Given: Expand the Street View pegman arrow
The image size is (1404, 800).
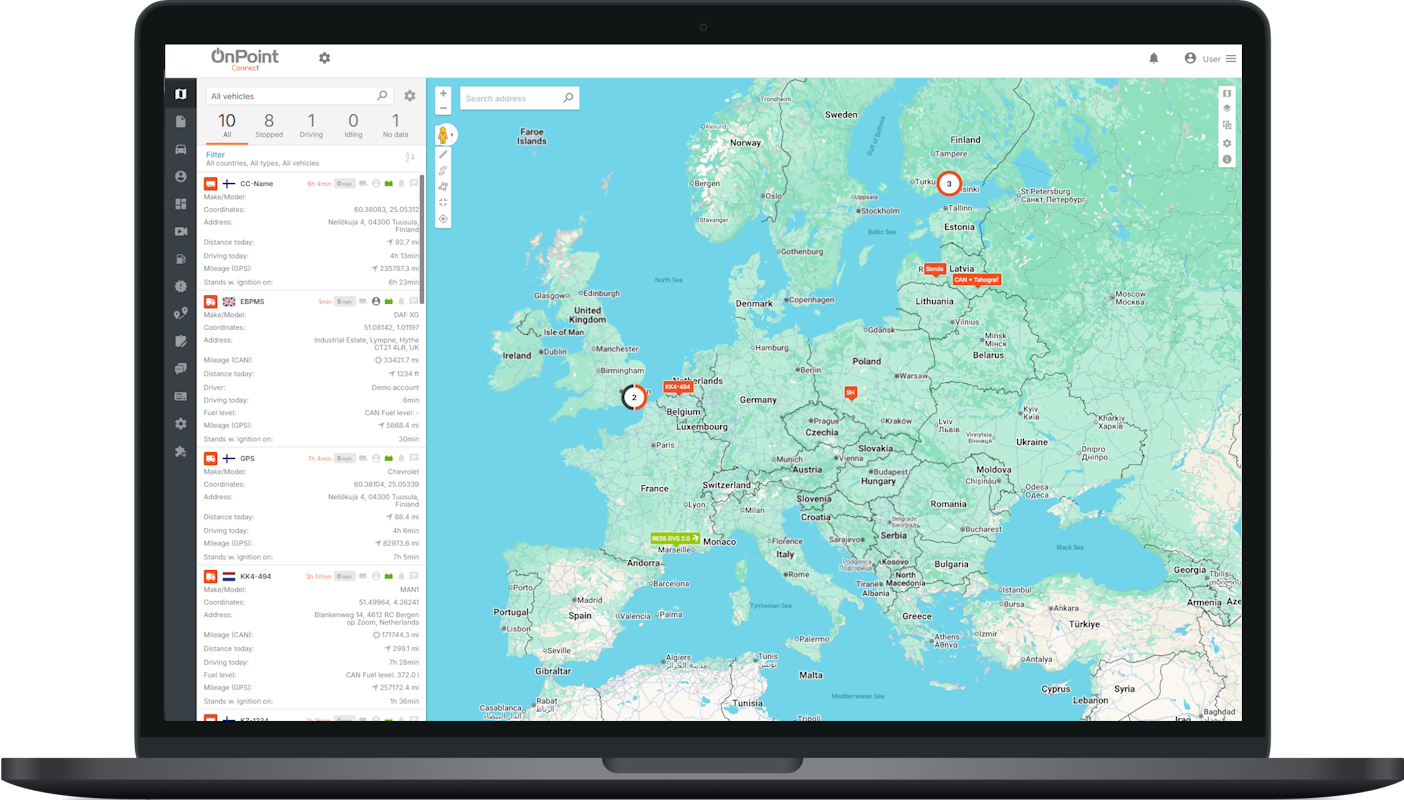Looking at the screenshot, I should click(x=453, y=134).
